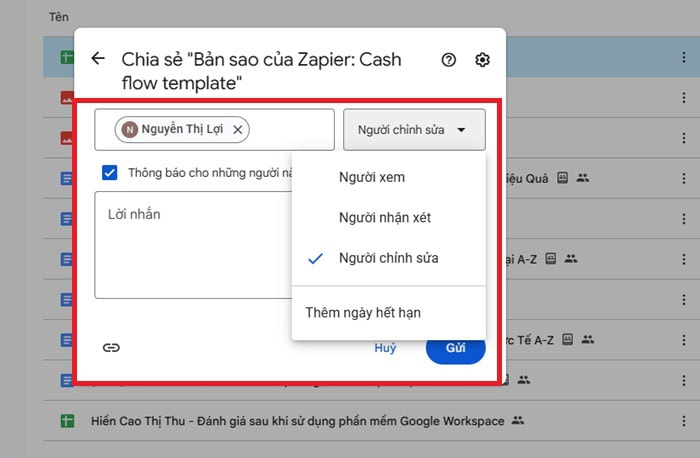Click the copy link icon

pyautogui.click(x=111, y=348)
